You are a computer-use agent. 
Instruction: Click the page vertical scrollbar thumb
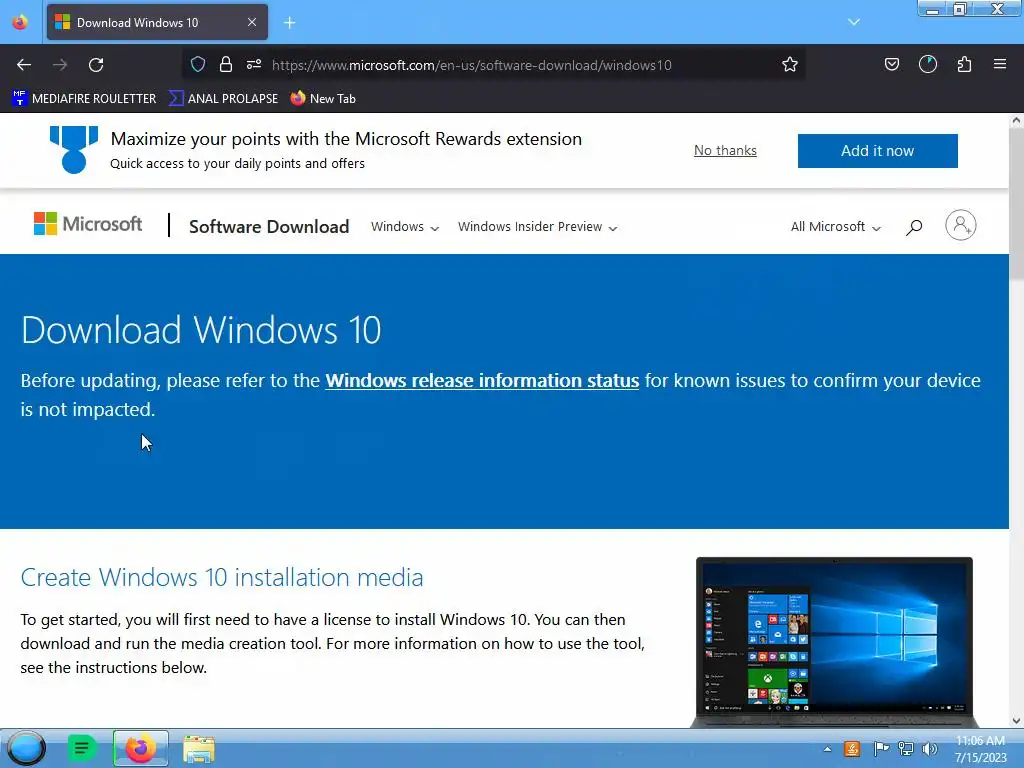click(1016, 203)
